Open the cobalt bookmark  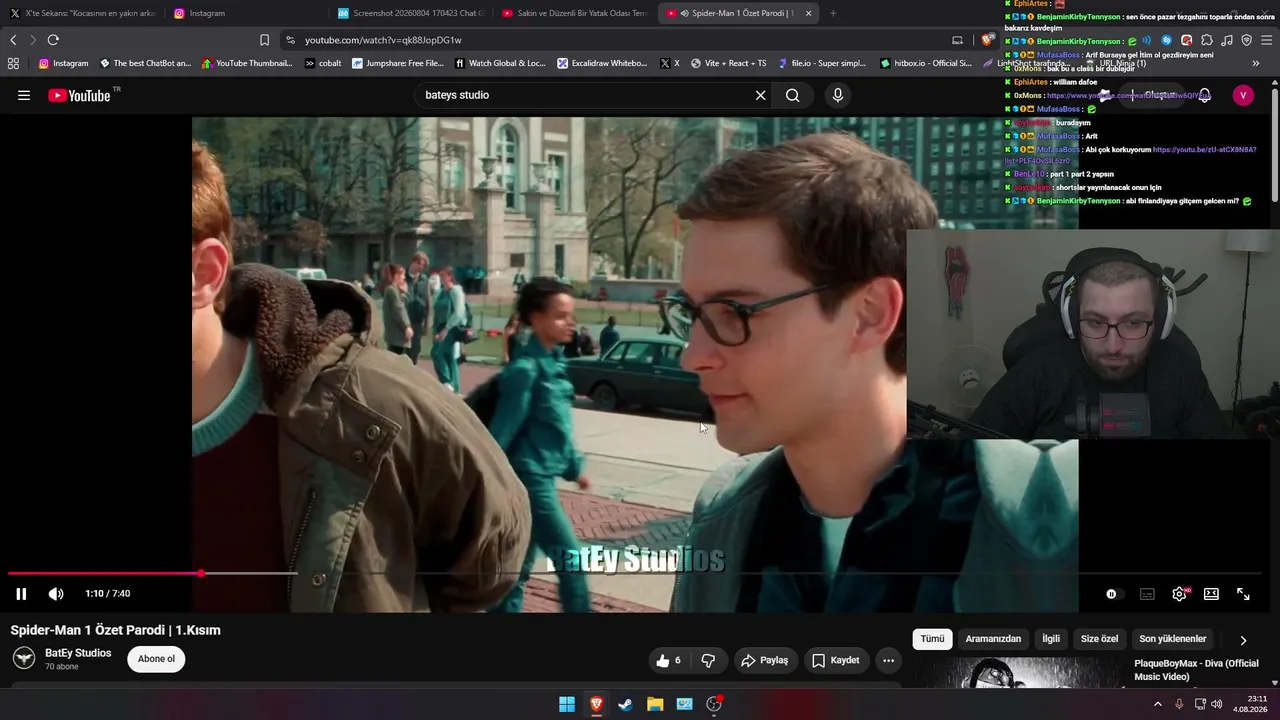(x=323, y=63)
